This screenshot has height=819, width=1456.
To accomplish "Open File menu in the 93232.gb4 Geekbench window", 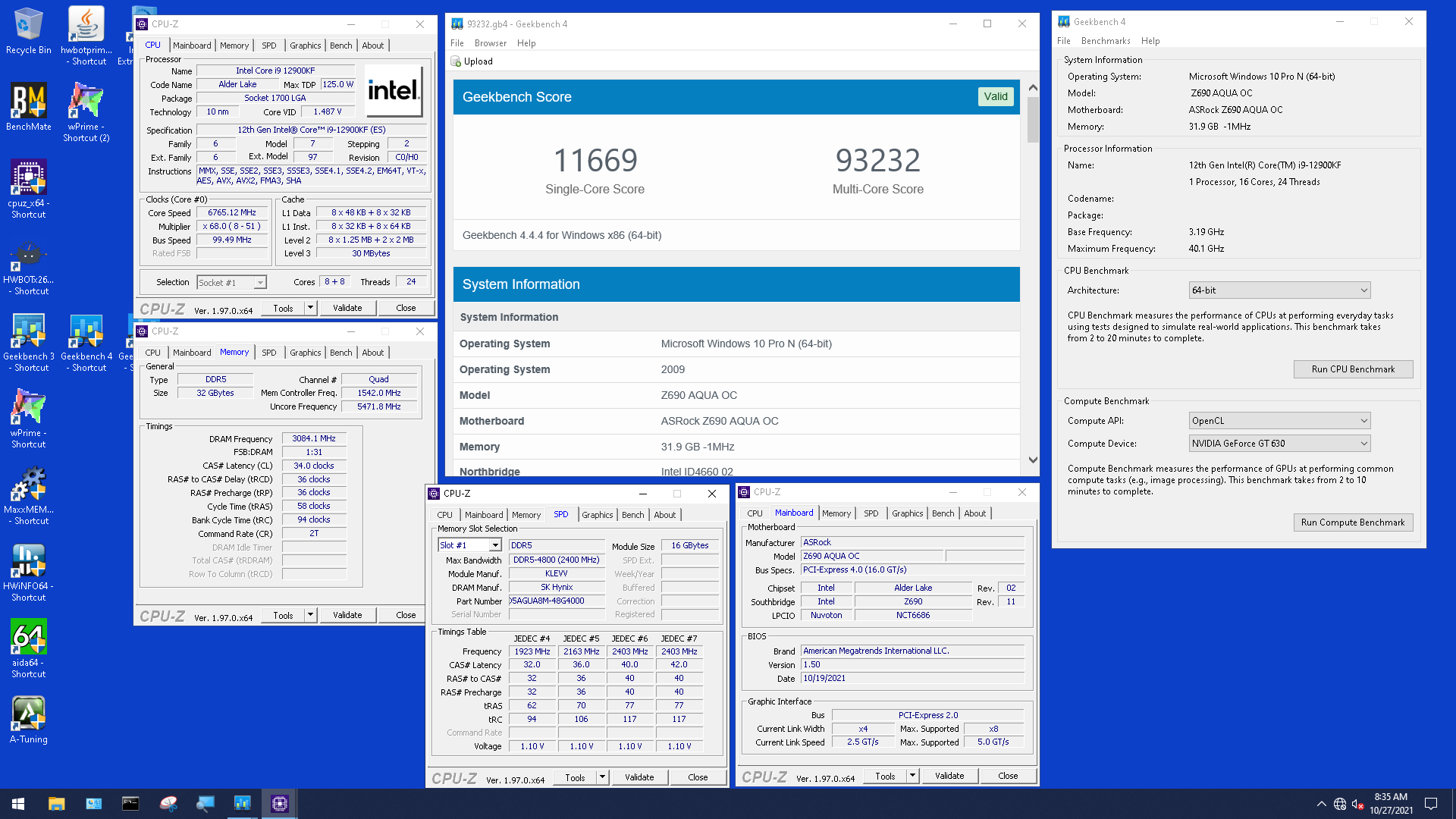I will point(457,43).
